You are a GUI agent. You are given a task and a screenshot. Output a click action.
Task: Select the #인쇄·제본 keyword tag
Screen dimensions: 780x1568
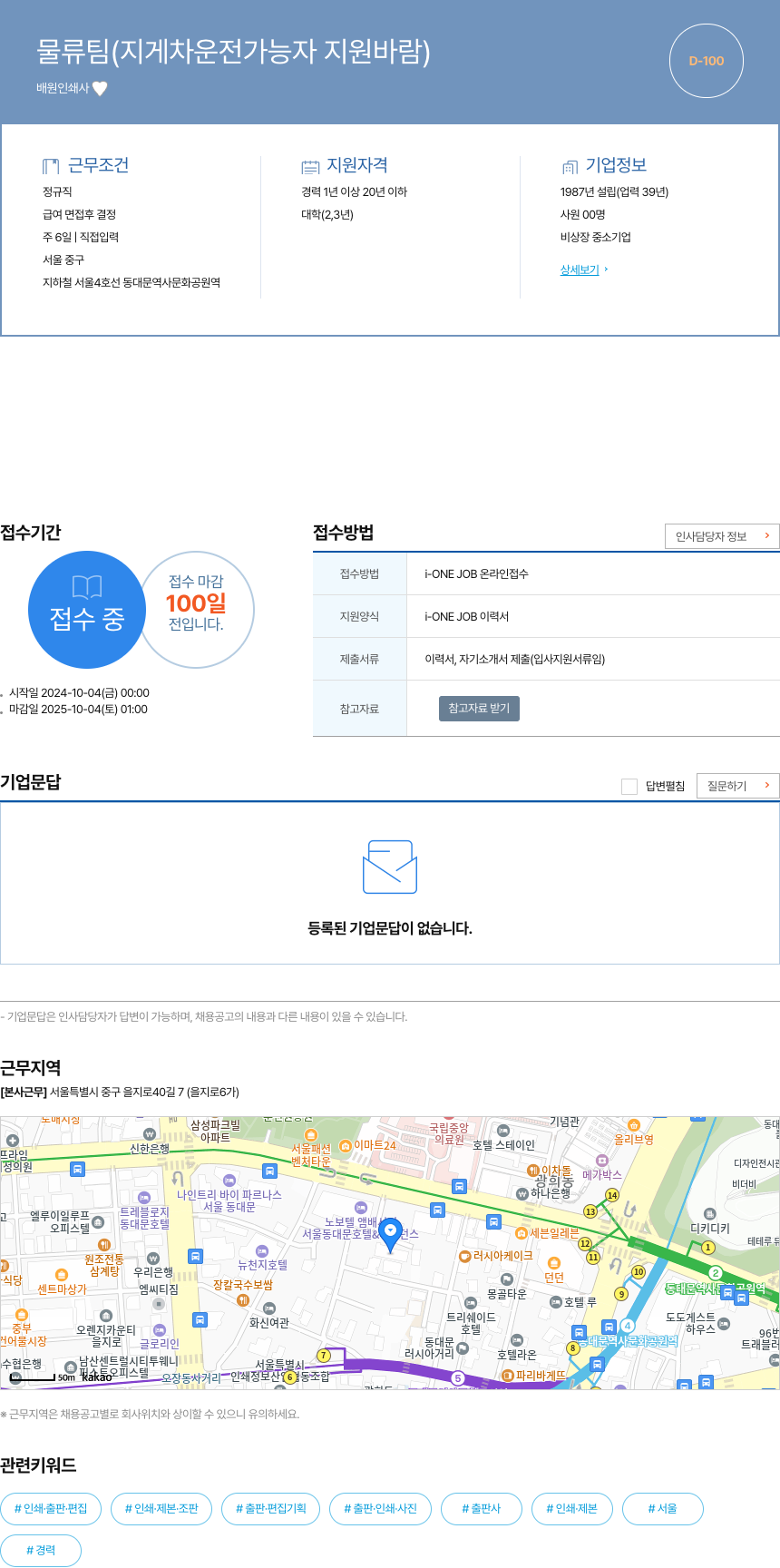[572, 1509]
